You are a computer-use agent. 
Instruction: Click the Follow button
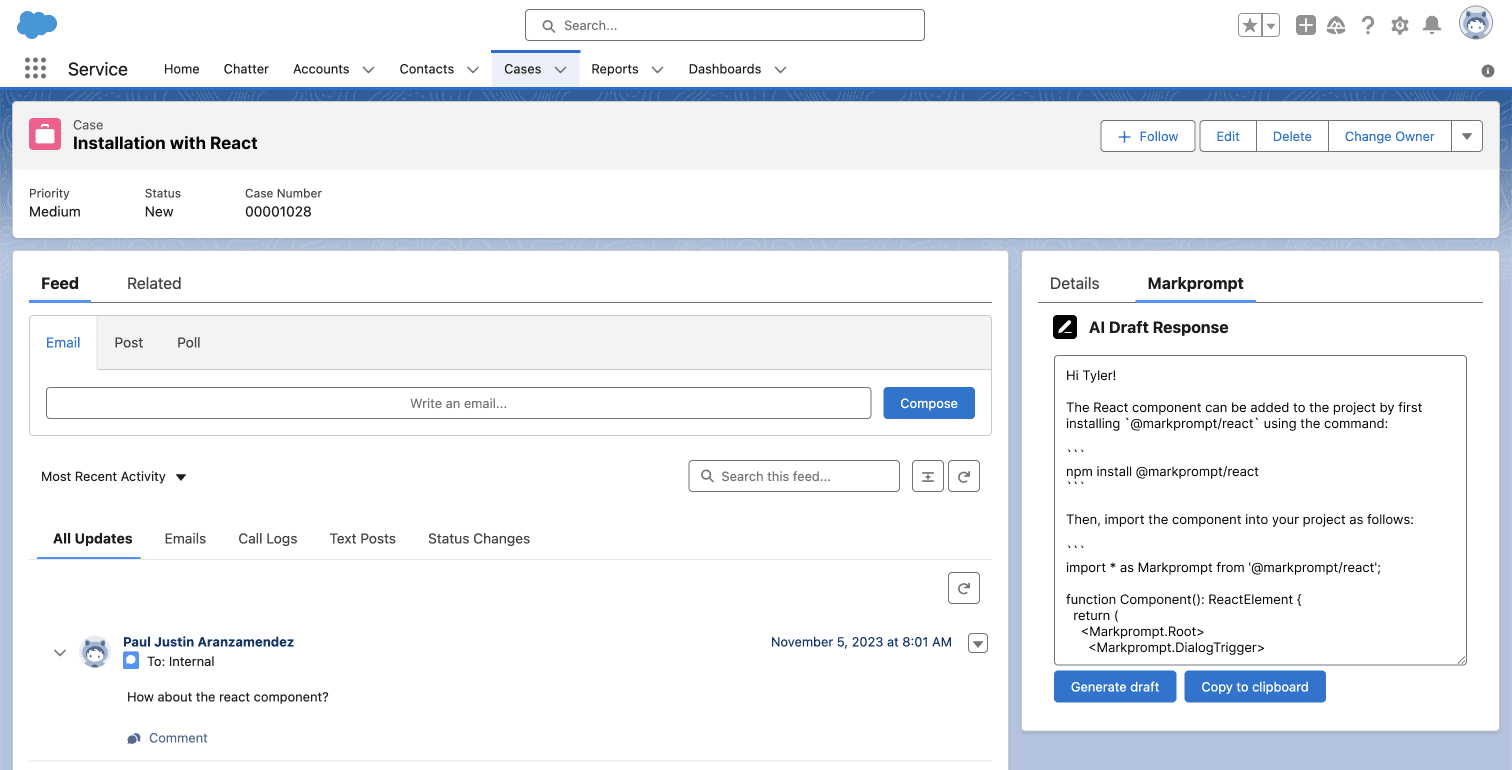pos(1148,137)
